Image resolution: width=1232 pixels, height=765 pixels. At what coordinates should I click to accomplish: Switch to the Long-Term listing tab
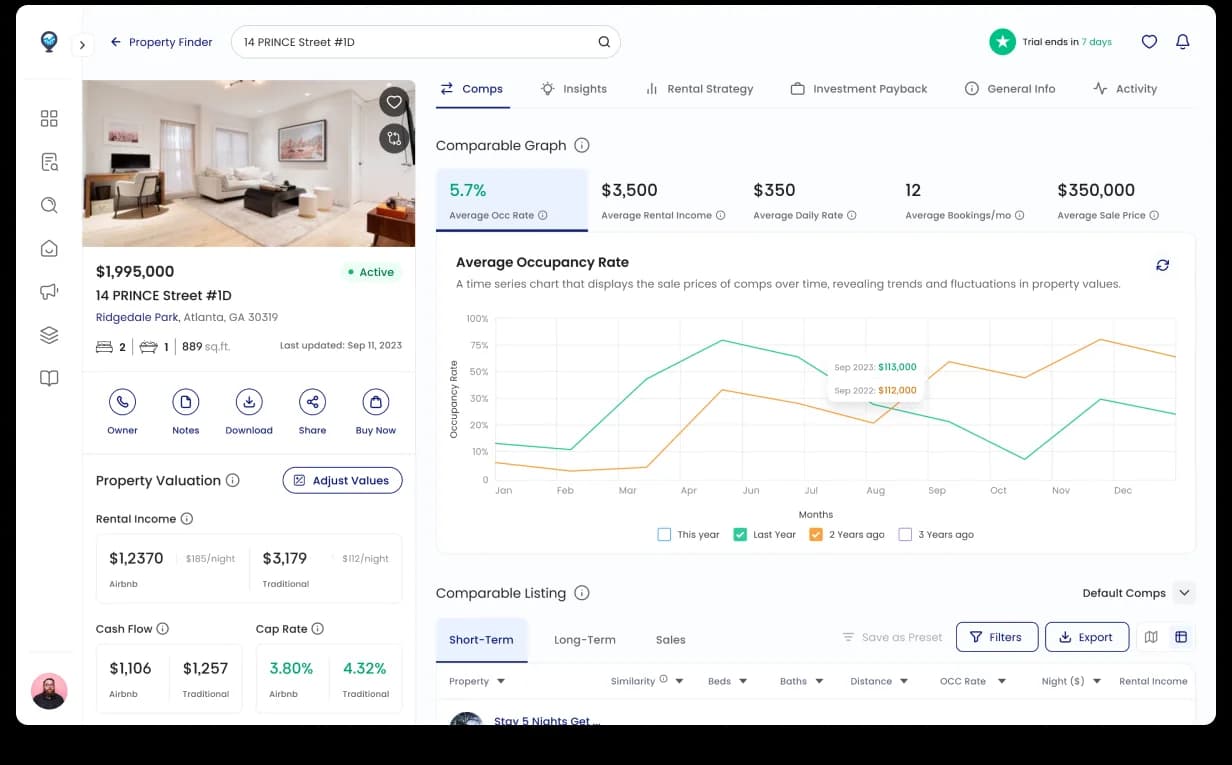[x=585, y=640]
